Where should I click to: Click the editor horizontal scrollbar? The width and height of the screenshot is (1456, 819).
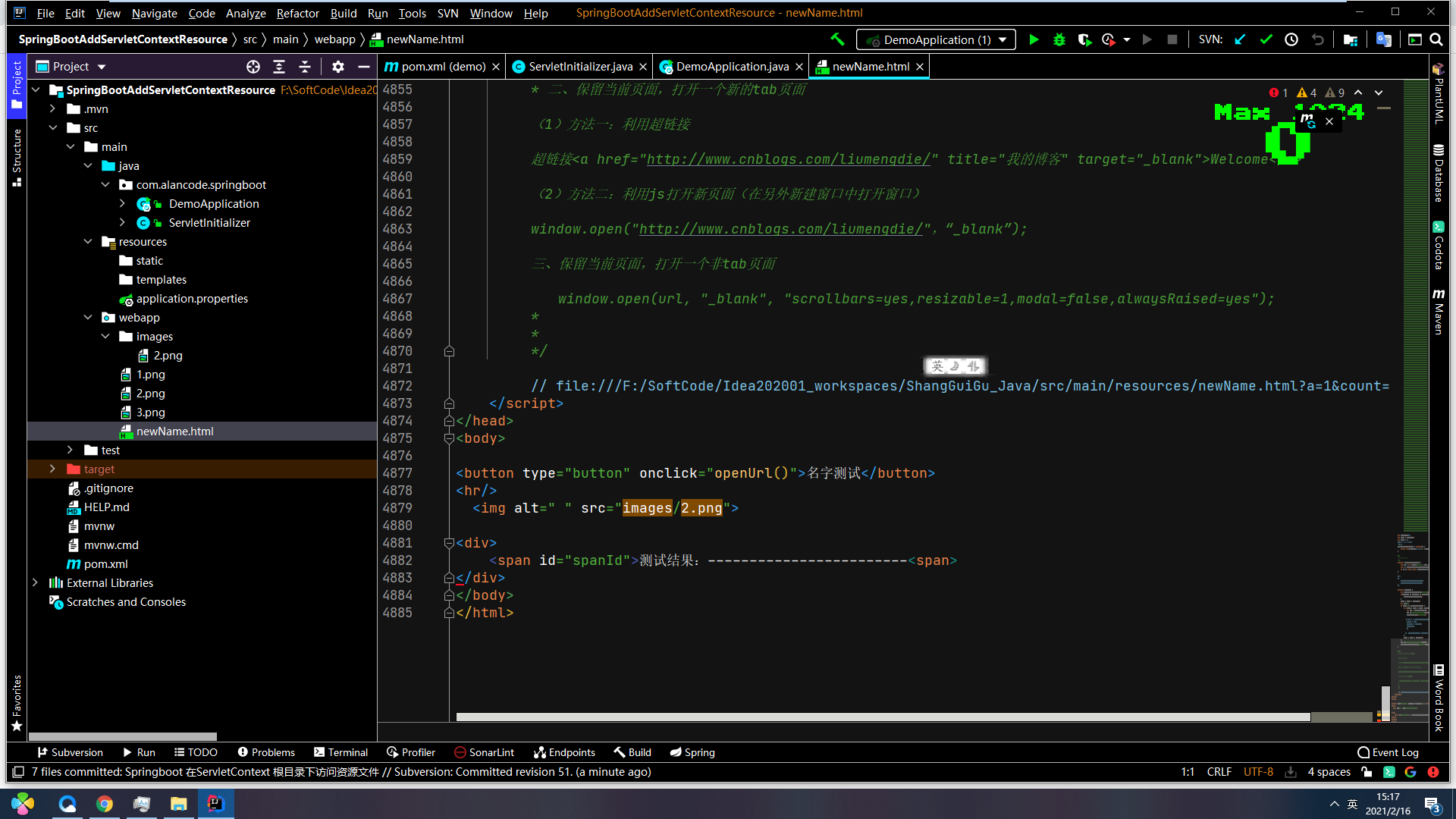883,717
